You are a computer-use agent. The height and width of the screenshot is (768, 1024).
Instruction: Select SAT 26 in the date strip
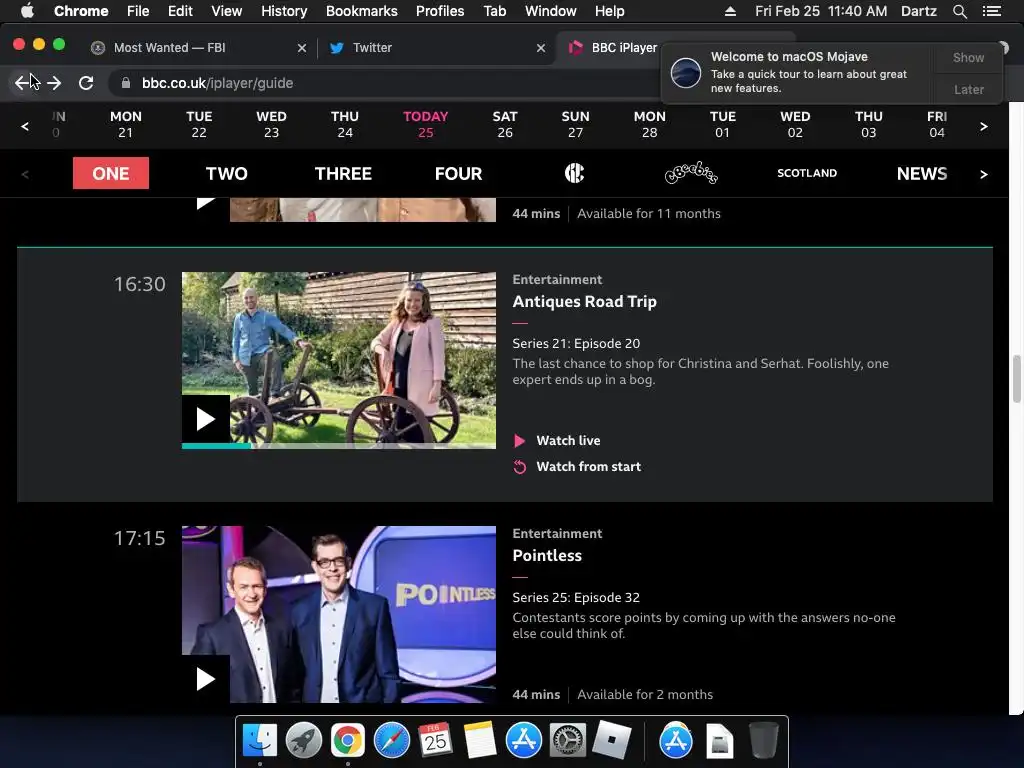pos(505,124)
